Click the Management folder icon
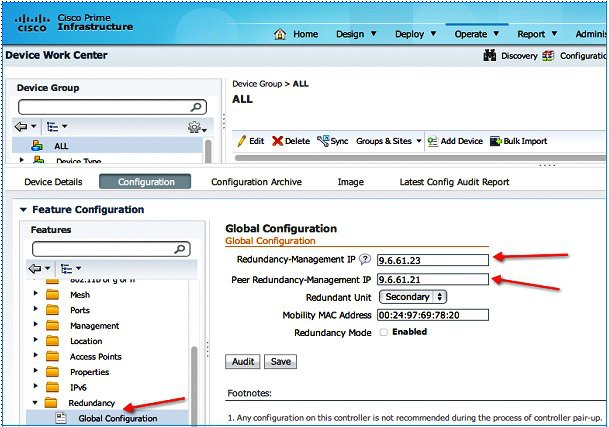This screenshot has width=609, height=427. (52, 326)
